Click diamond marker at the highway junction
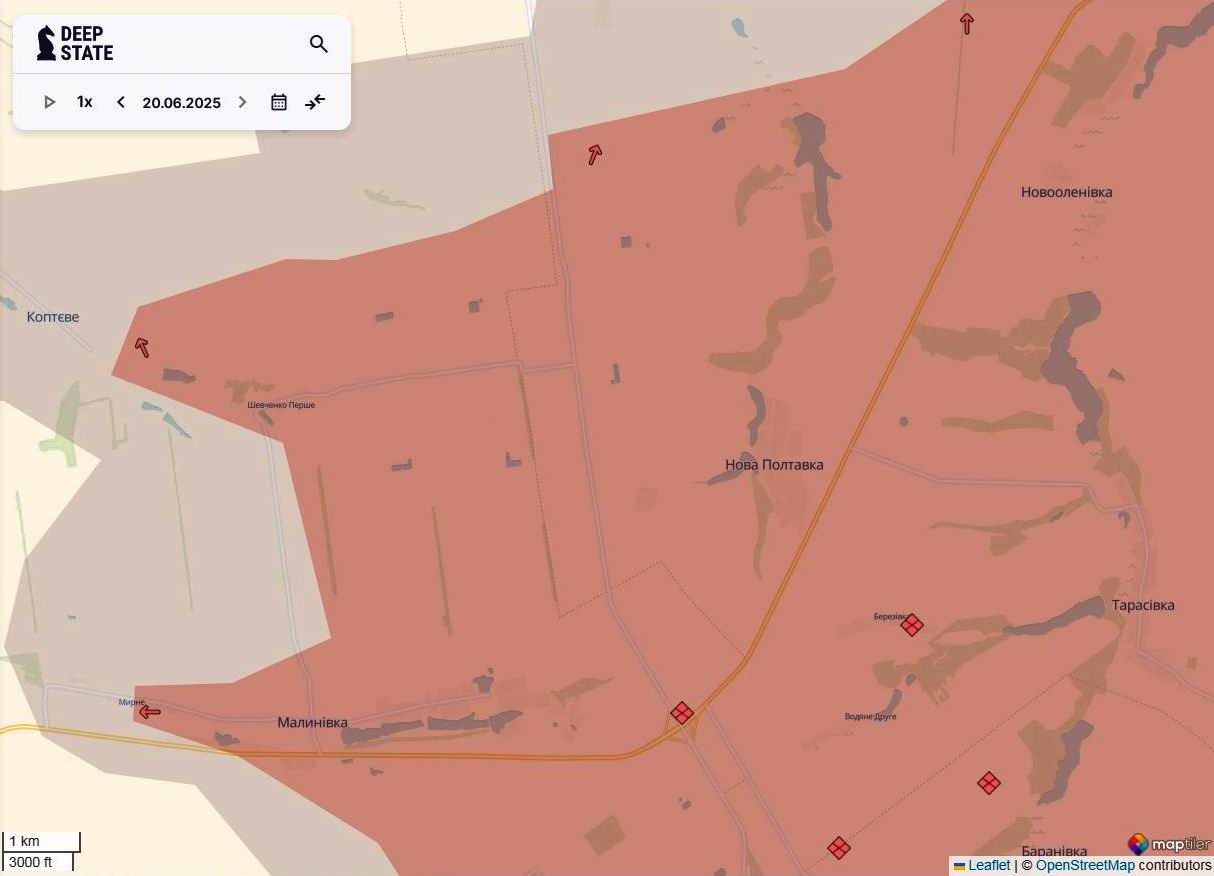 [682, 713]
